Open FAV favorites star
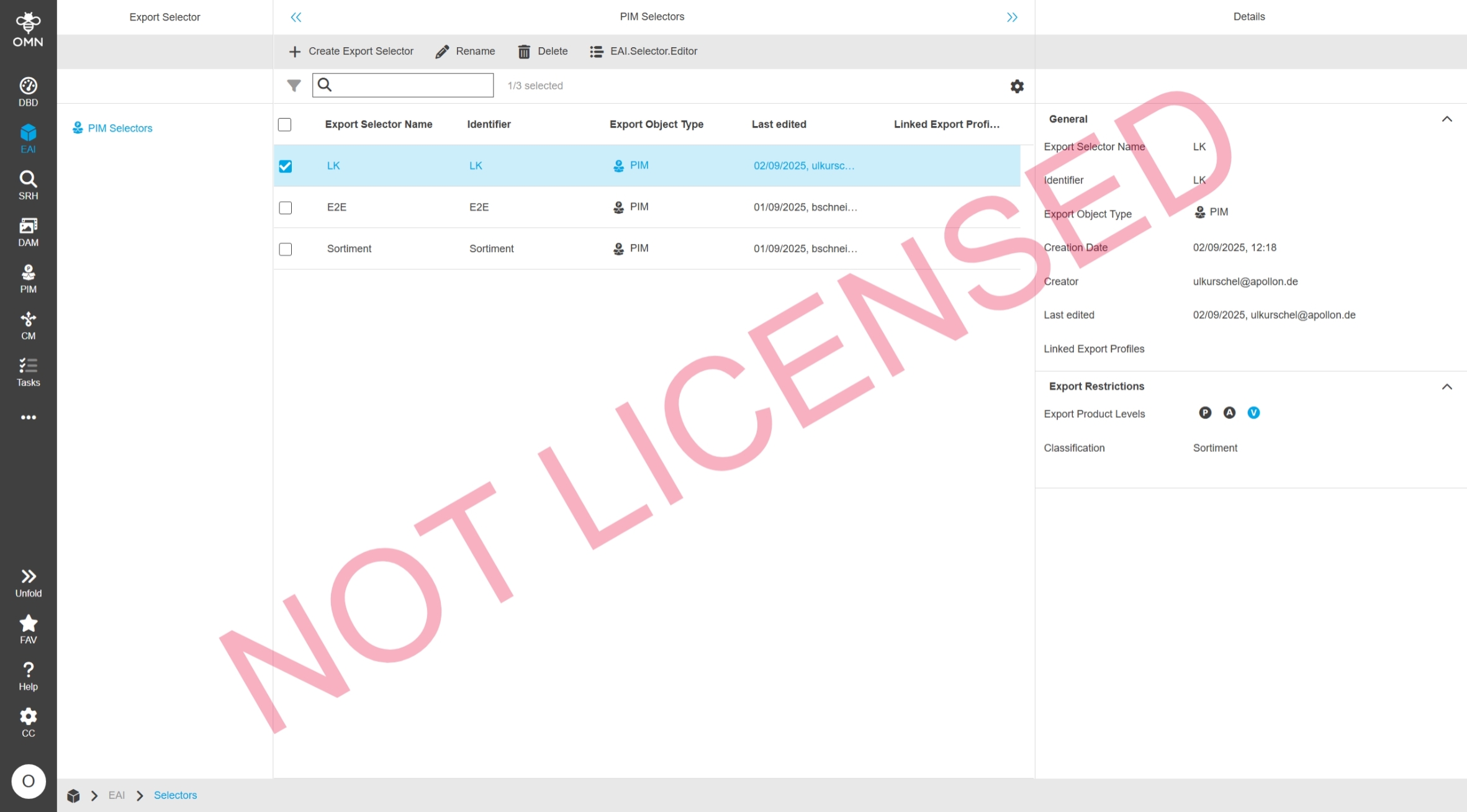The image size is (1467, 812). click(28, 629)
